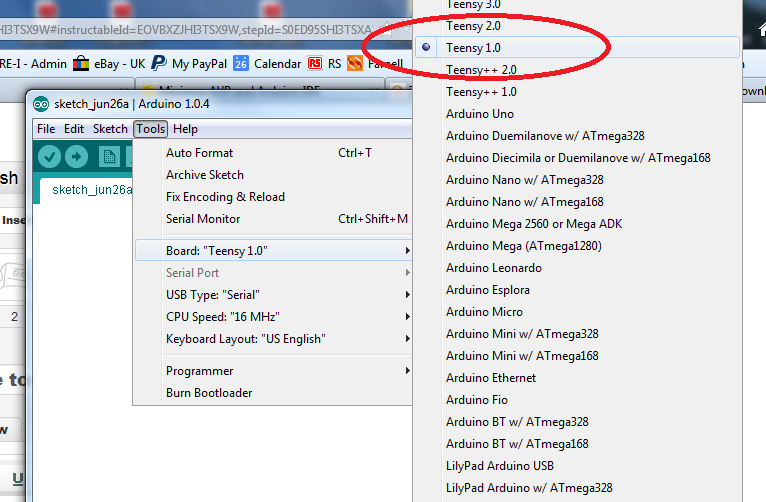Open the File menu
This screenshot has height=502, width=766.
[46, 129]
